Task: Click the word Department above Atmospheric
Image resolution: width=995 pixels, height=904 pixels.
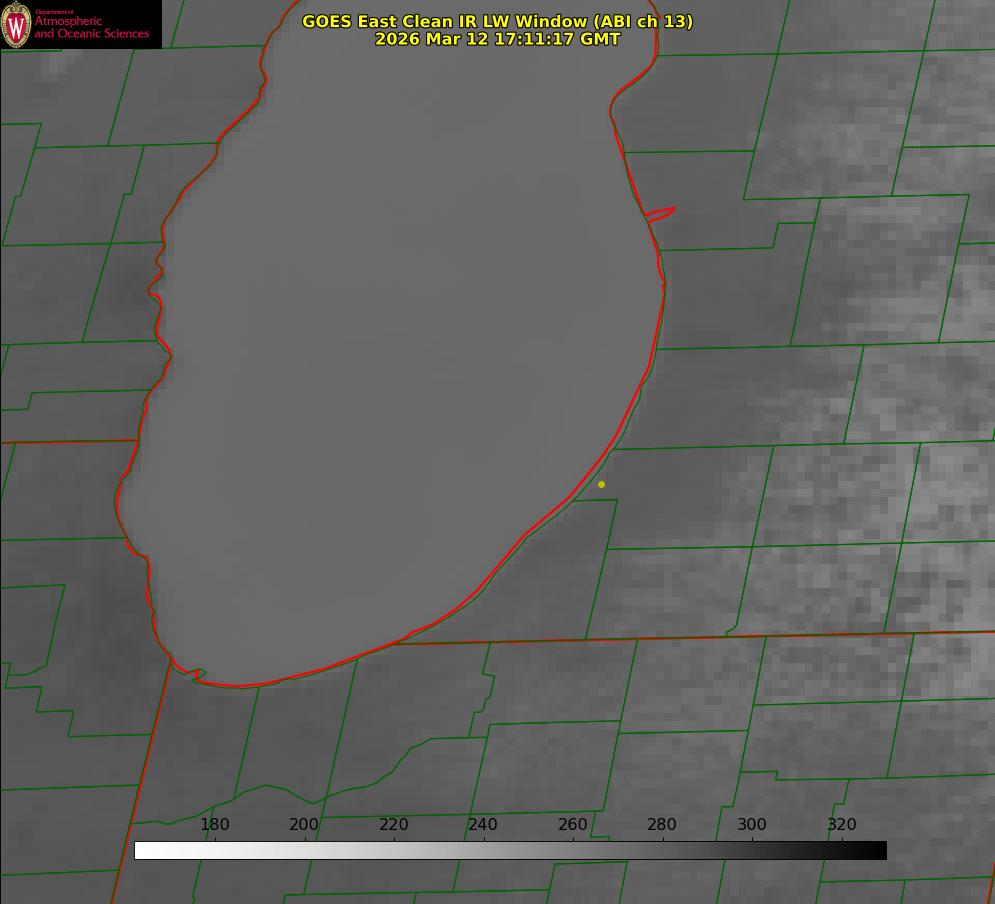Action: [x=54, y=12]
